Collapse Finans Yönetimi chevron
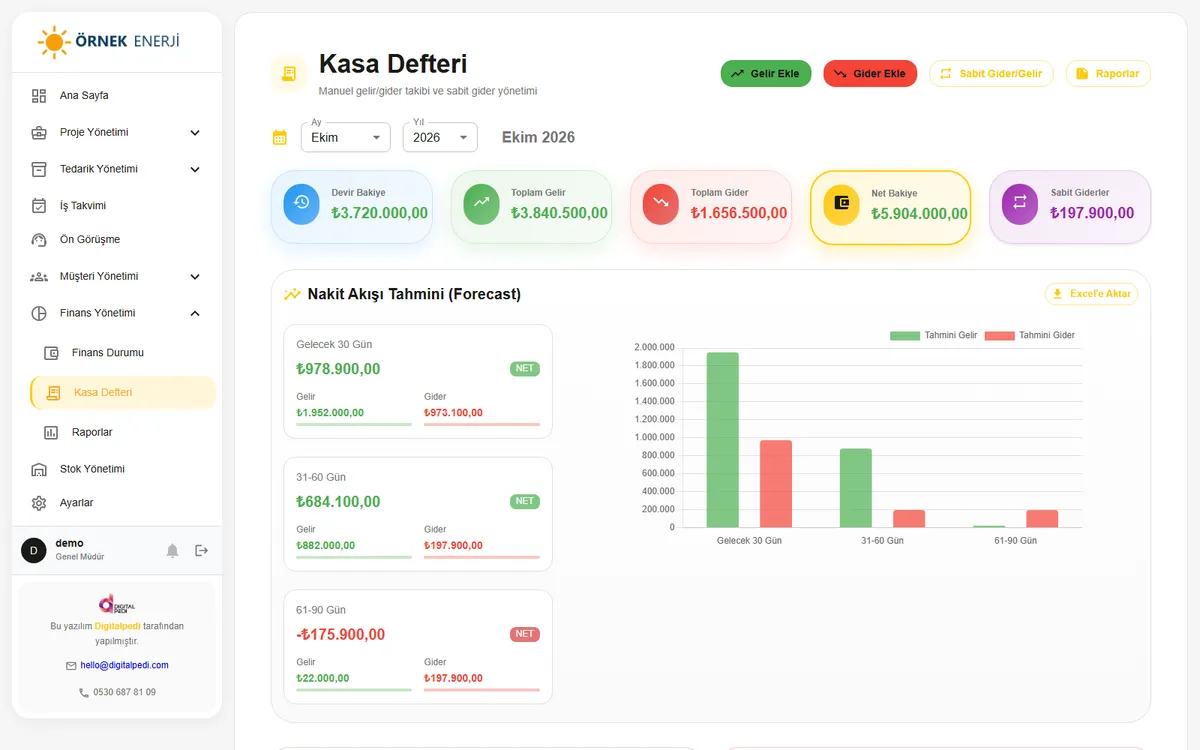Image resolution: width=1200 pixels, height=750 pixels. pos(195,313)
